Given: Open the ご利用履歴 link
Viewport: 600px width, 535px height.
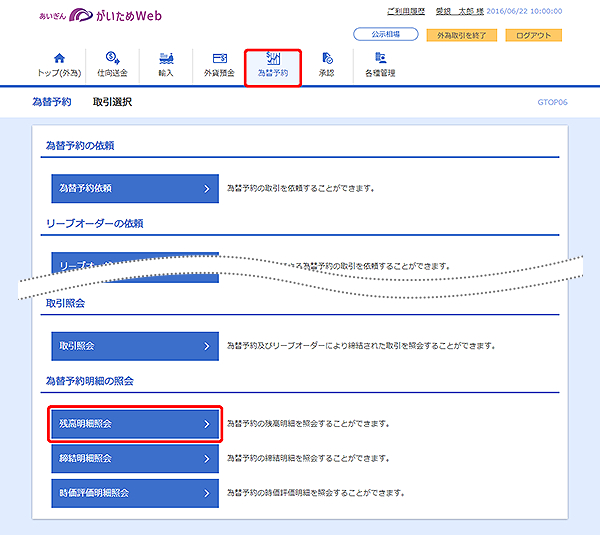Looking at the screenshot, I should [x=406, y=11].
